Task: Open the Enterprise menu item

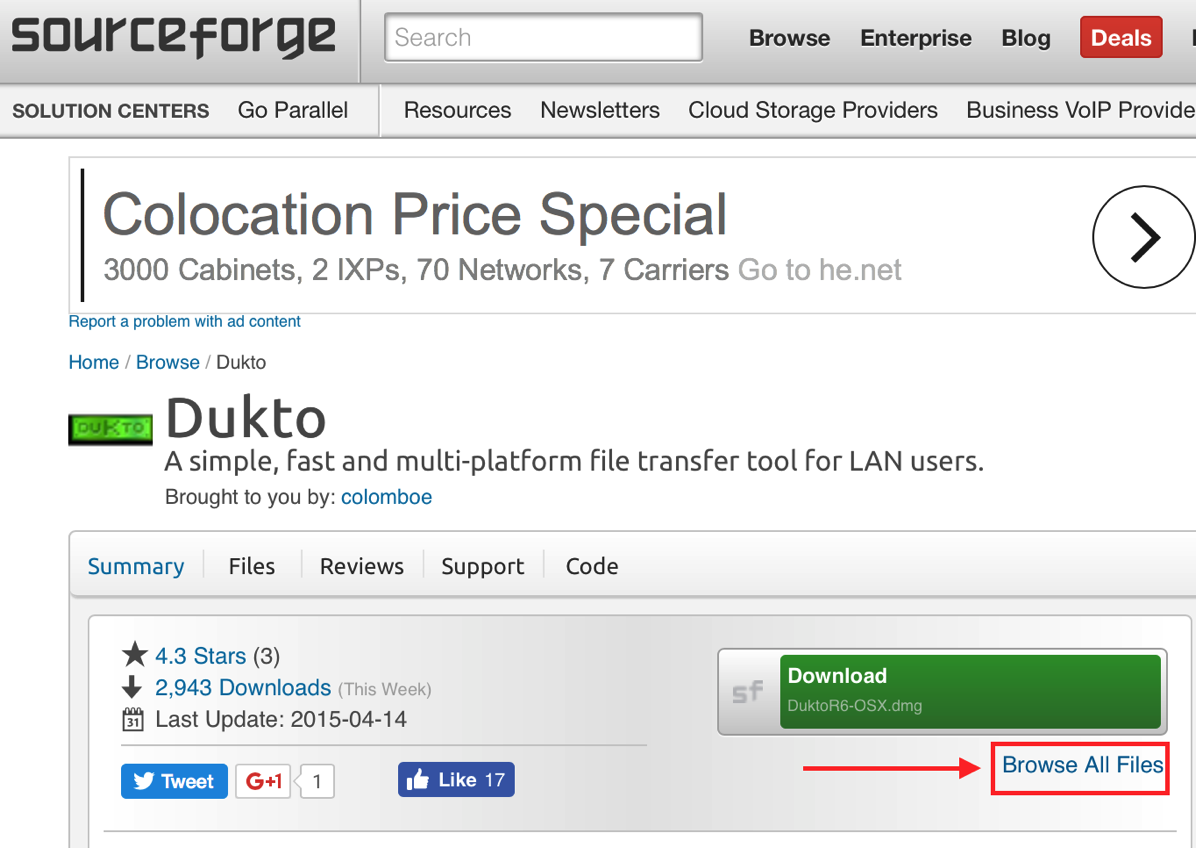Action: point(915,38)
